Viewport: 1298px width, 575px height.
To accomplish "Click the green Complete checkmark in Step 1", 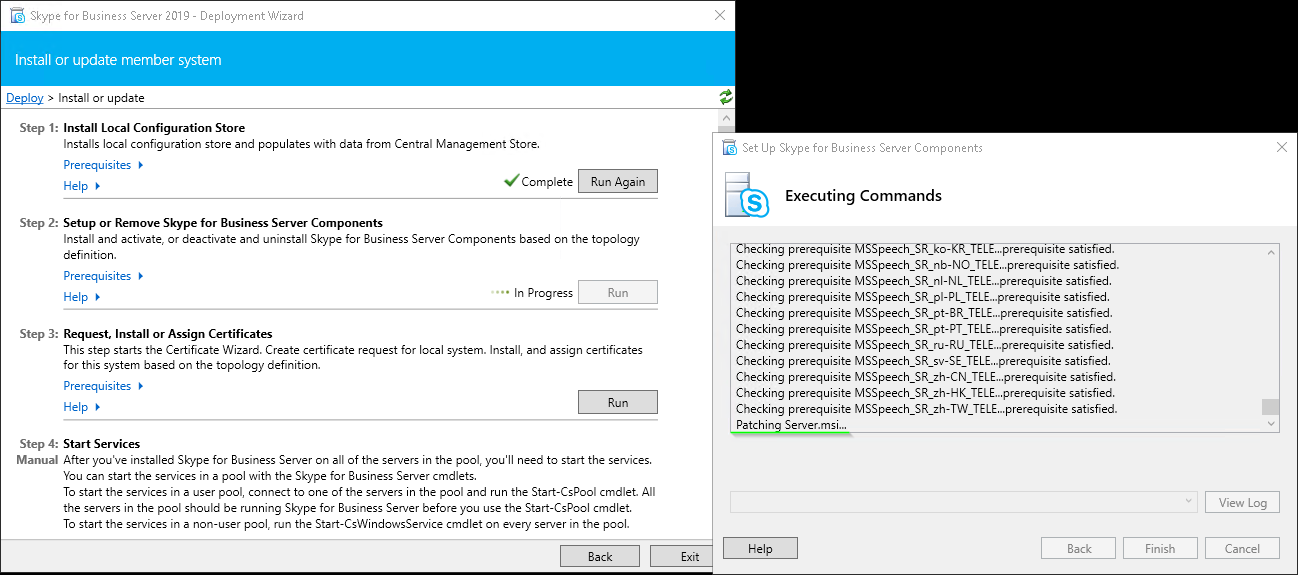I will (x=511, y=181).
